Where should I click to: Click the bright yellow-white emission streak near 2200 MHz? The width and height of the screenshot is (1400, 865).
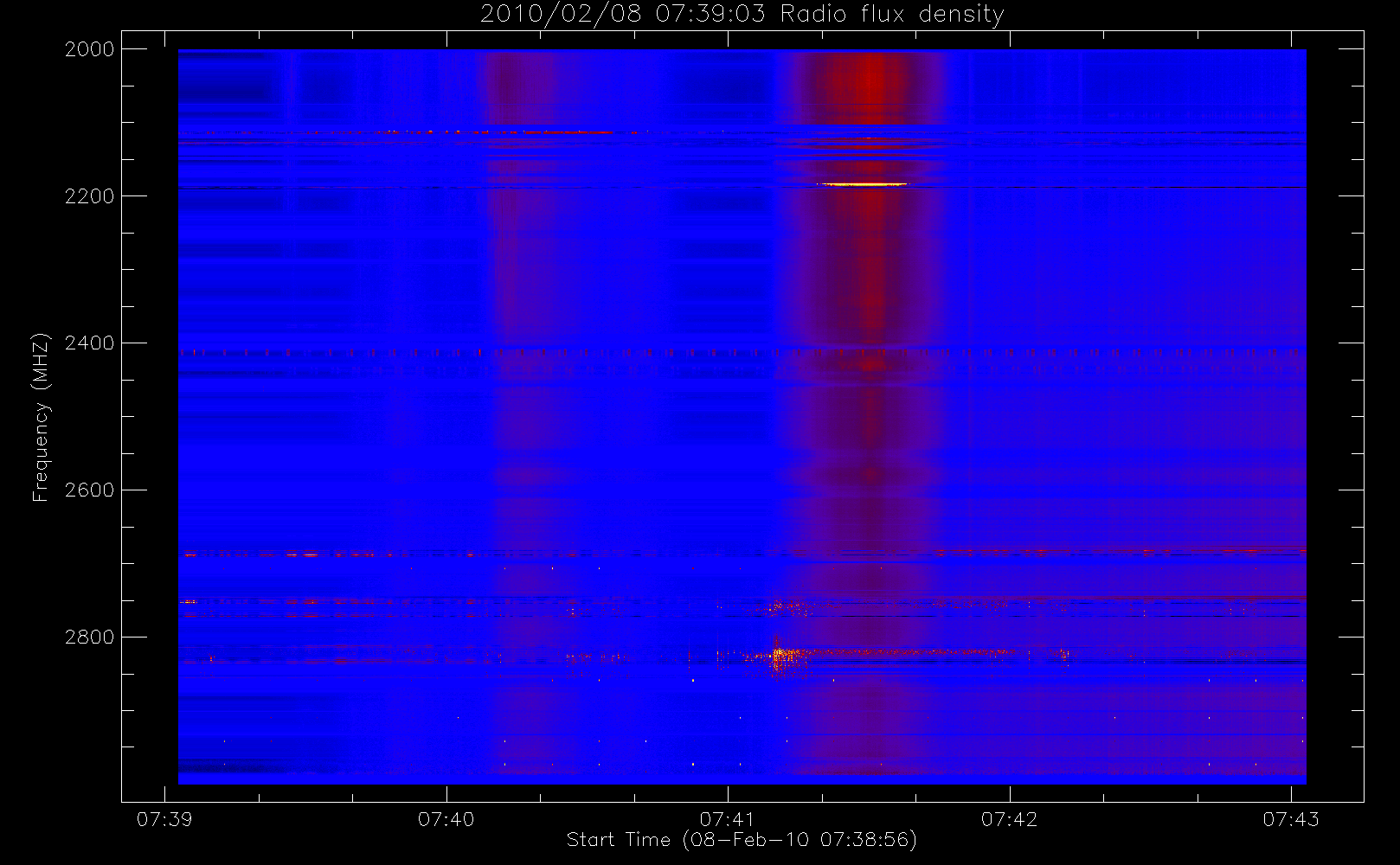863,184
